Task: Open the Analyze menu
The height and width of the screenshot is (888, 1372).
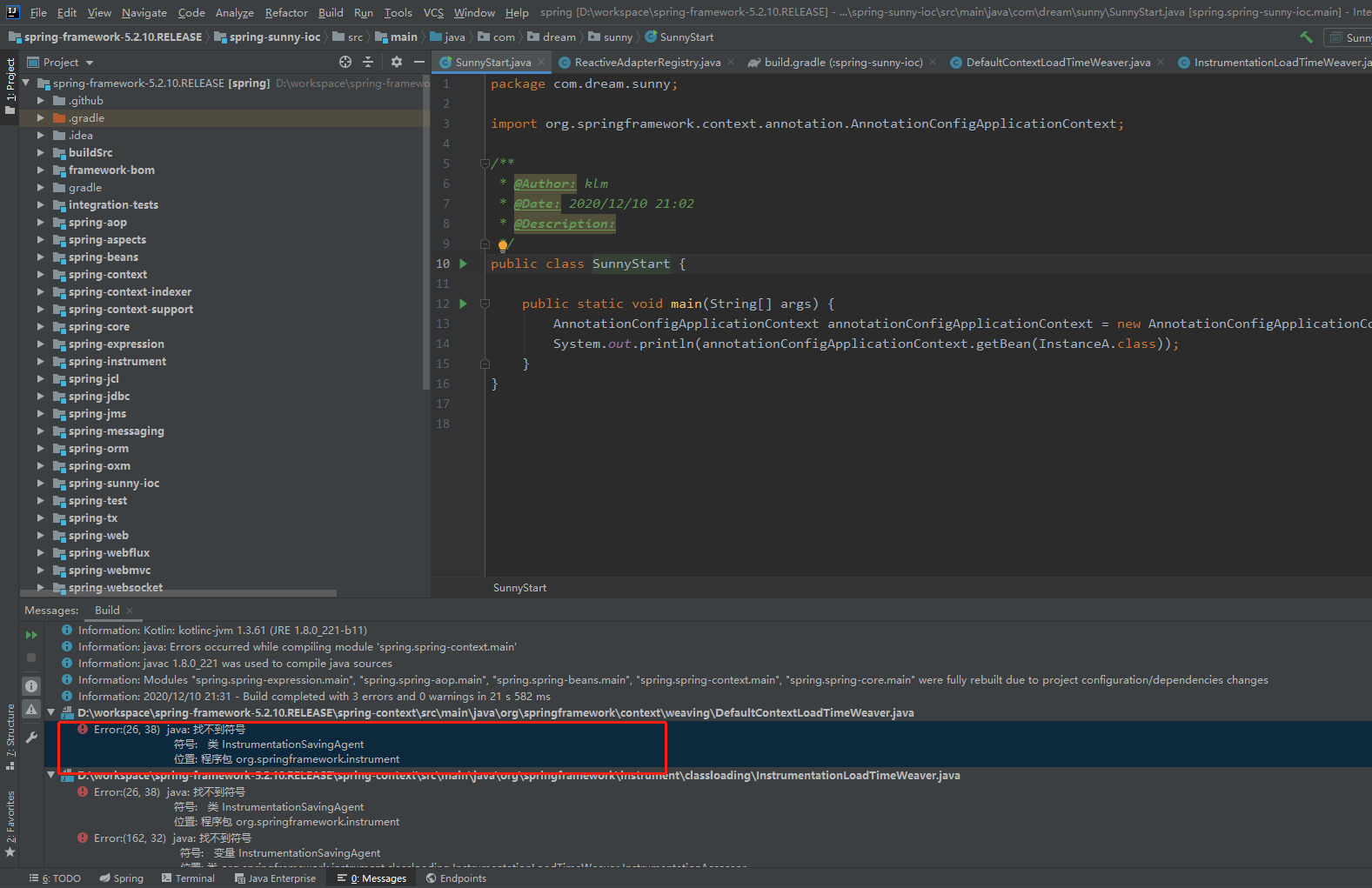Action: (234, 12)
